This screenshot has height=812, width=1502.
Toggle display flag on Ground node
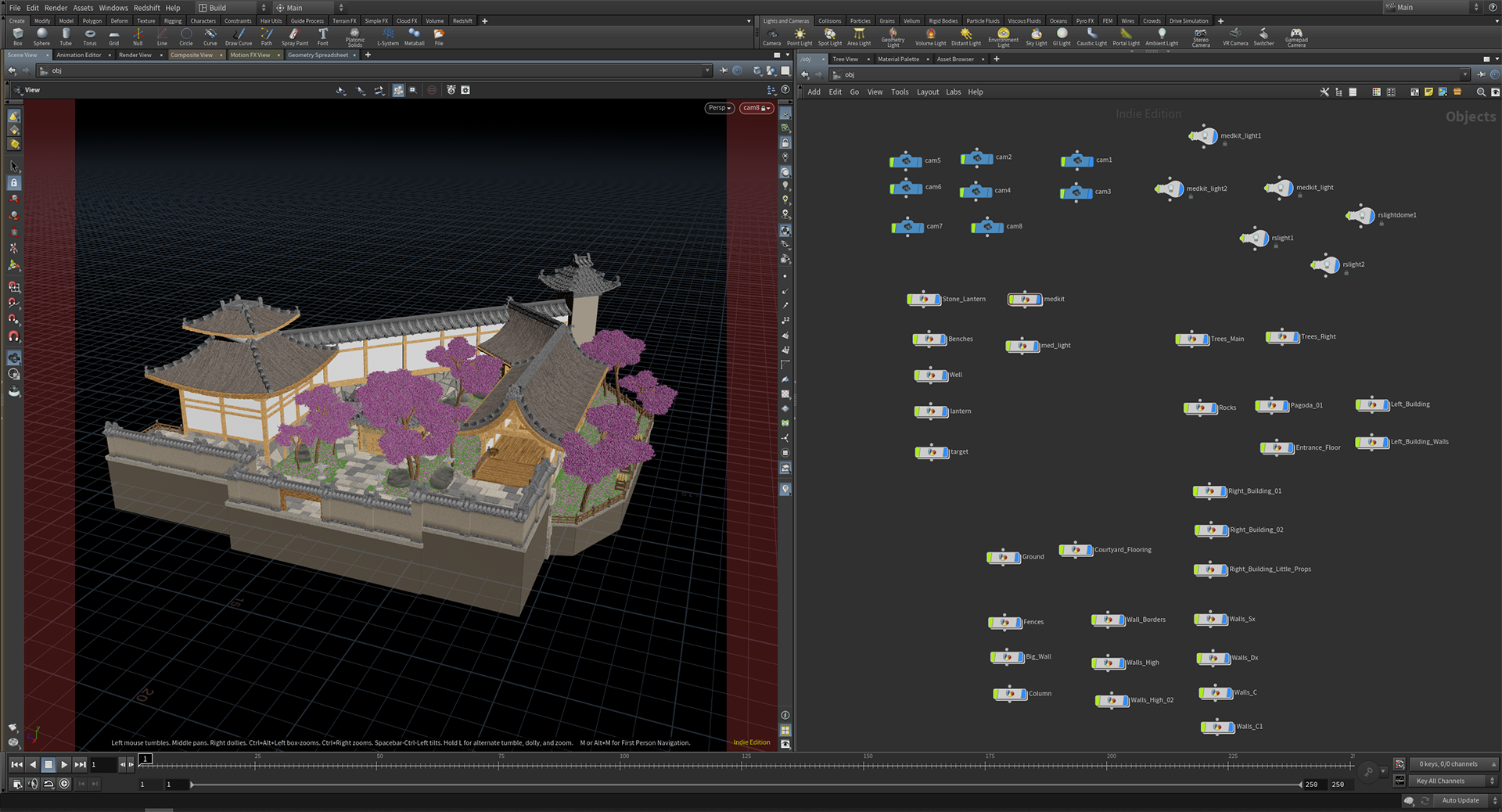1016,557
